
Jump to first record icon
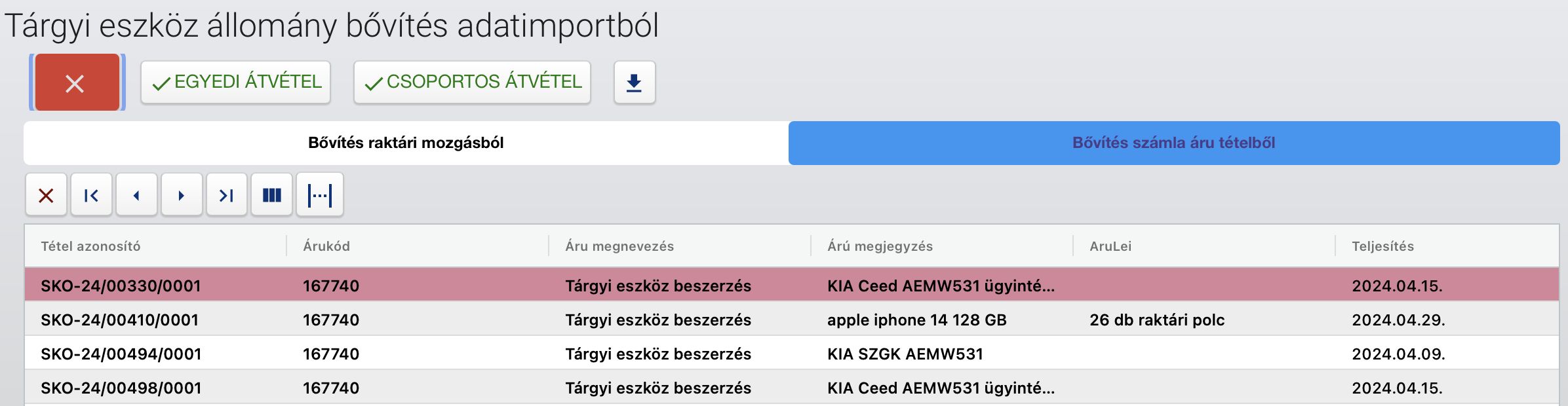click(91, 194)
